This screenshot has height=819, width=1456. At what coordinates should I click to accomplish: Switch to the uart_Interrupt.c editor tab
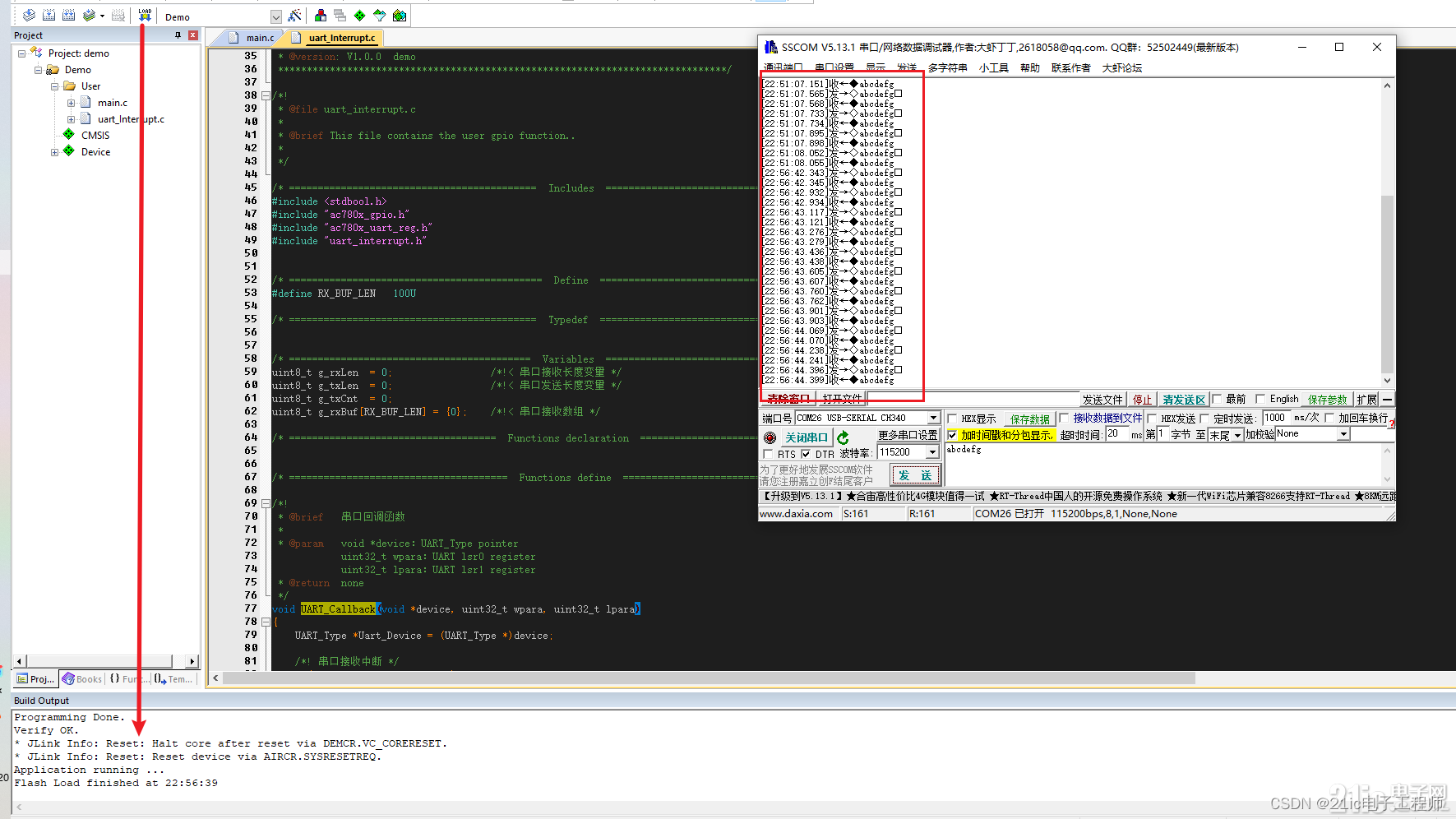pyautogui.click(x=335, y=37)
